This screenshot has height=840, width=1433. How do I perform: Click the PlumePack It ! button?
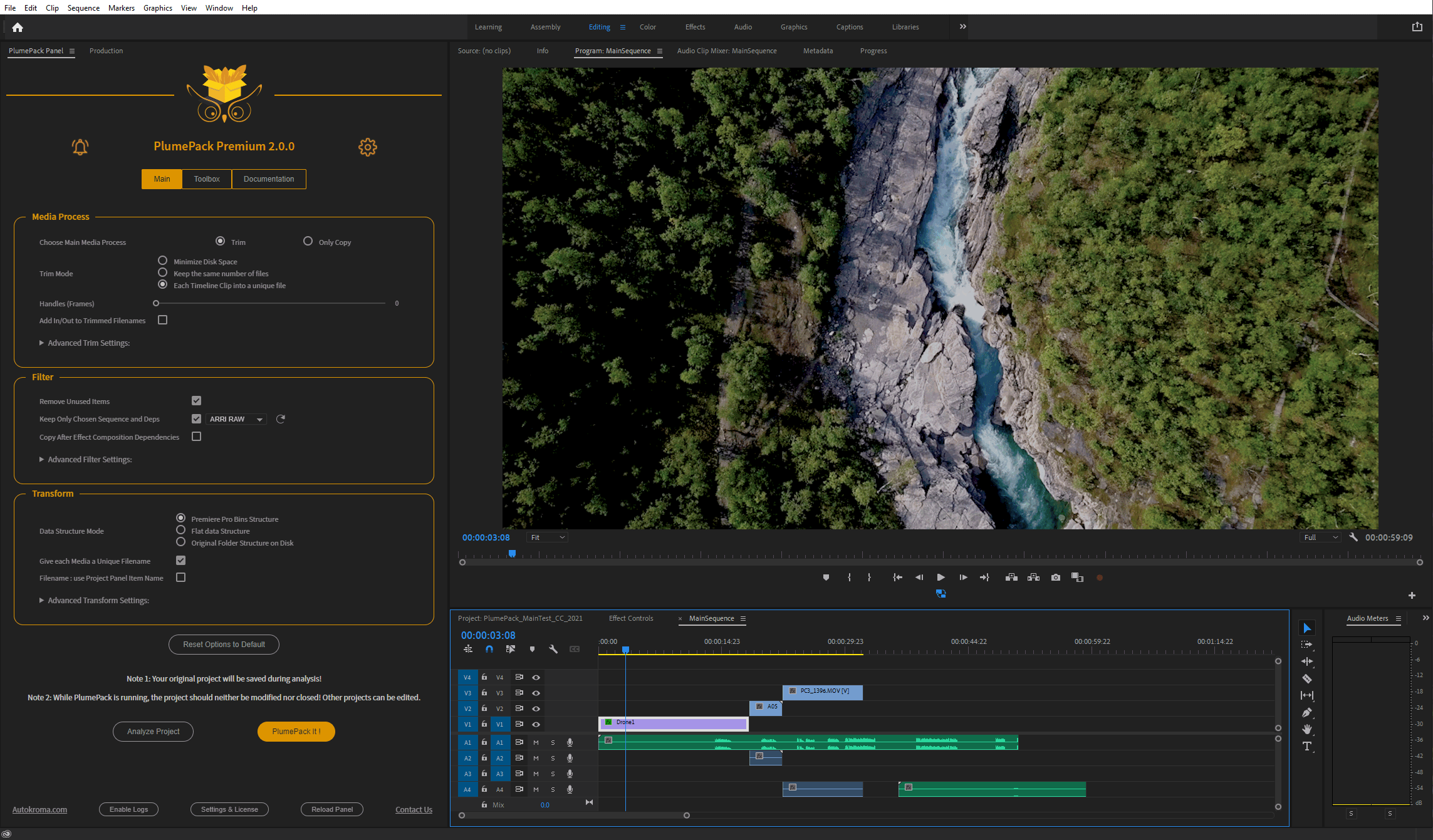point(296,732)
